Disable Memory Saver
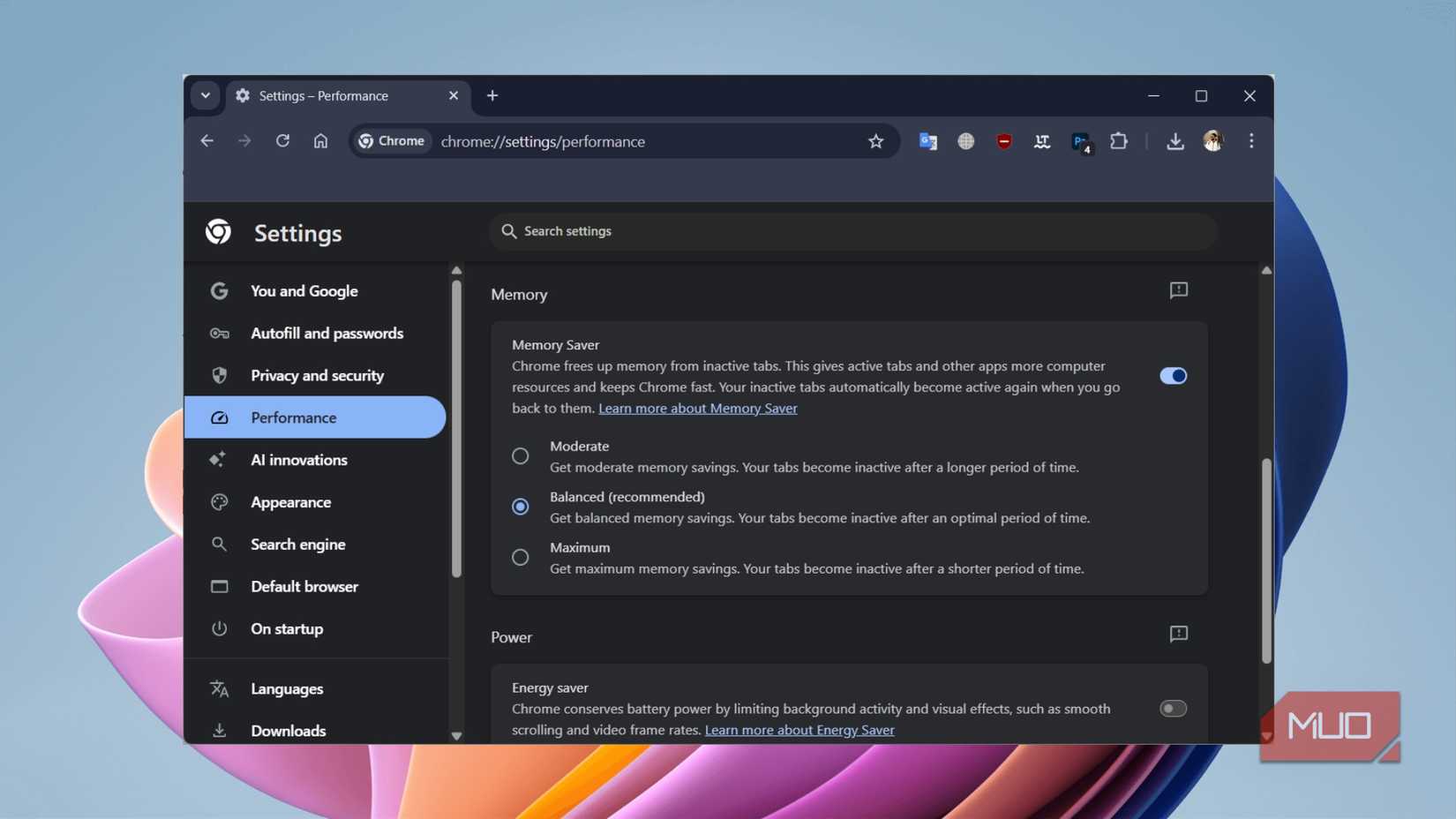 click(1172, 375)
